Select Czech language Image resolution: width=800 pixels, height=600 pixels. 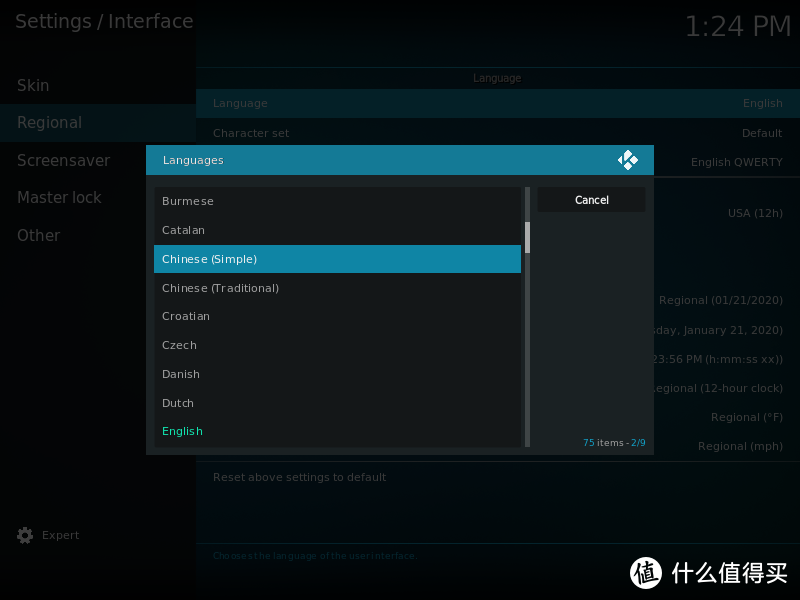(x=337, y=345)
